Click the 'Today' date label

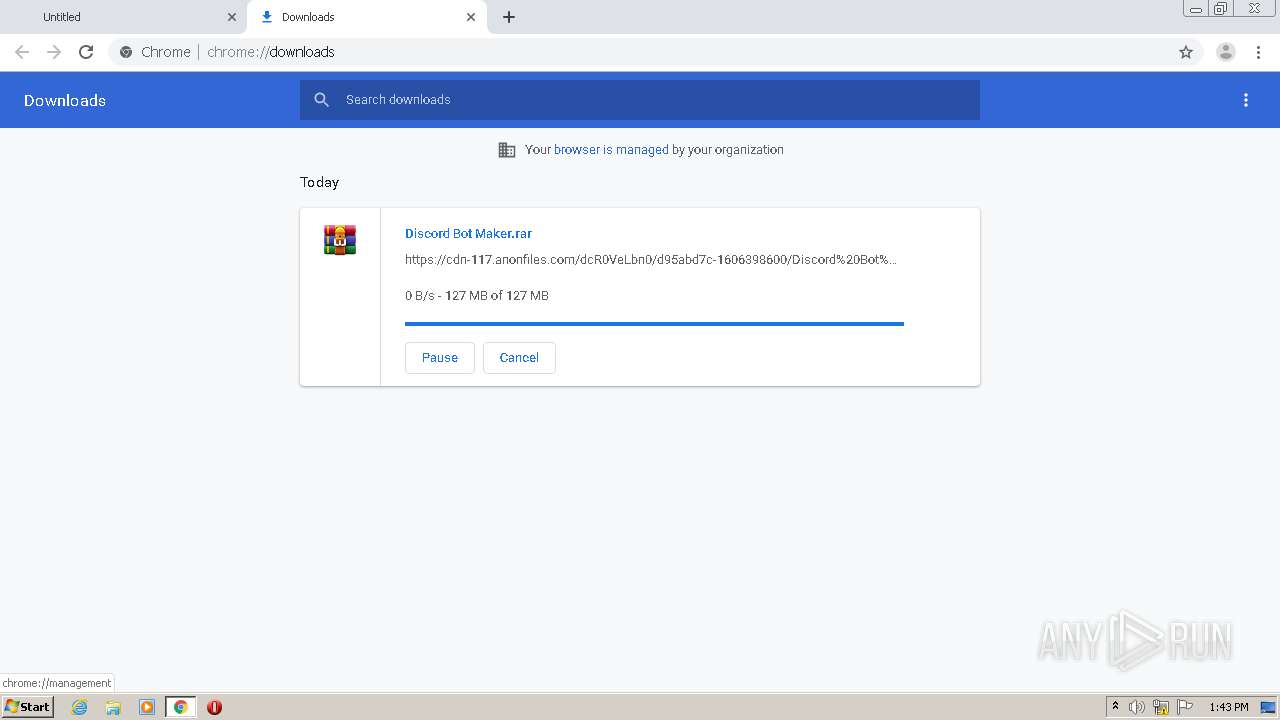319,182
